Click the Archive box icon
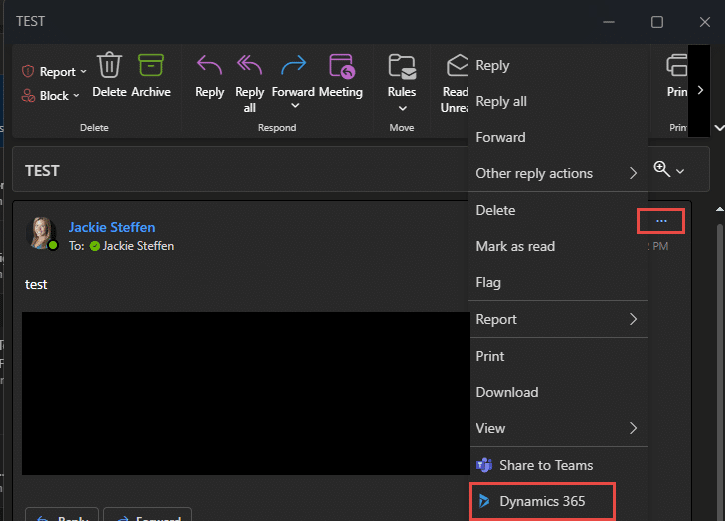Screen dimensions: 725x521 151,65
